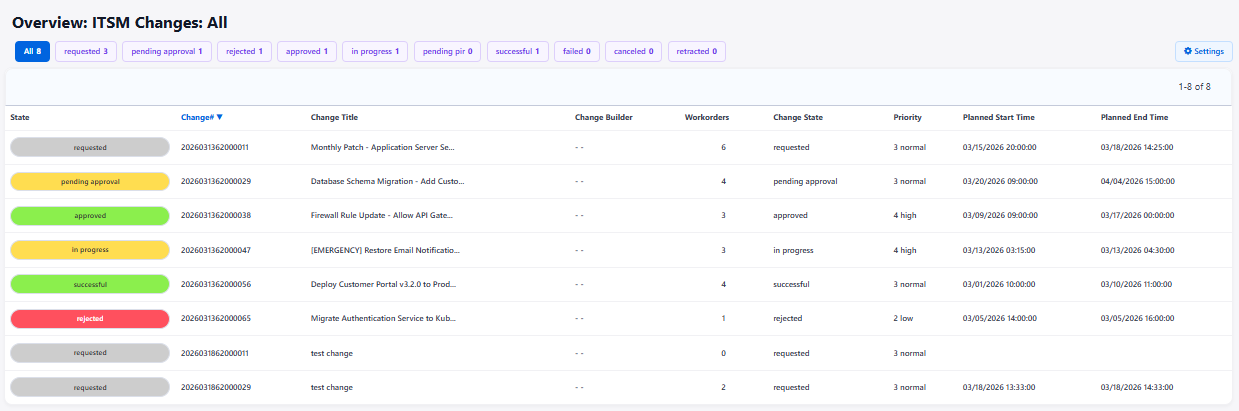
Task: Click planned end '03/17/2026 00:00:00'
Action: pos(1137,215)
